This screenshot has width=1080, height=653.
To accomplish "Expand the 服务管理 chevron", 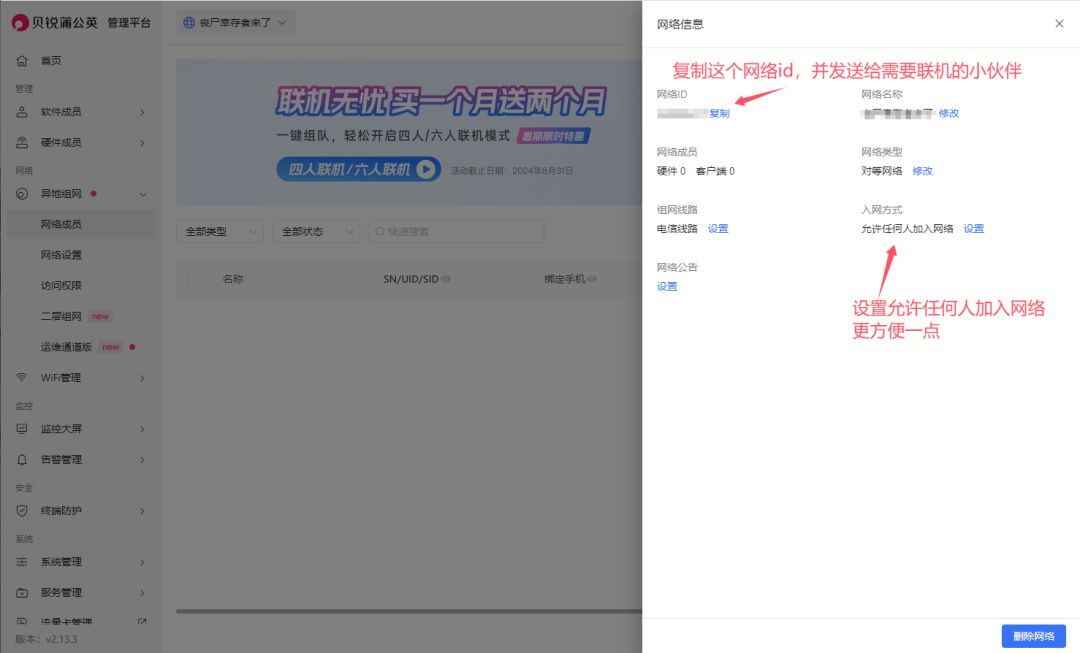I will 143,592.
